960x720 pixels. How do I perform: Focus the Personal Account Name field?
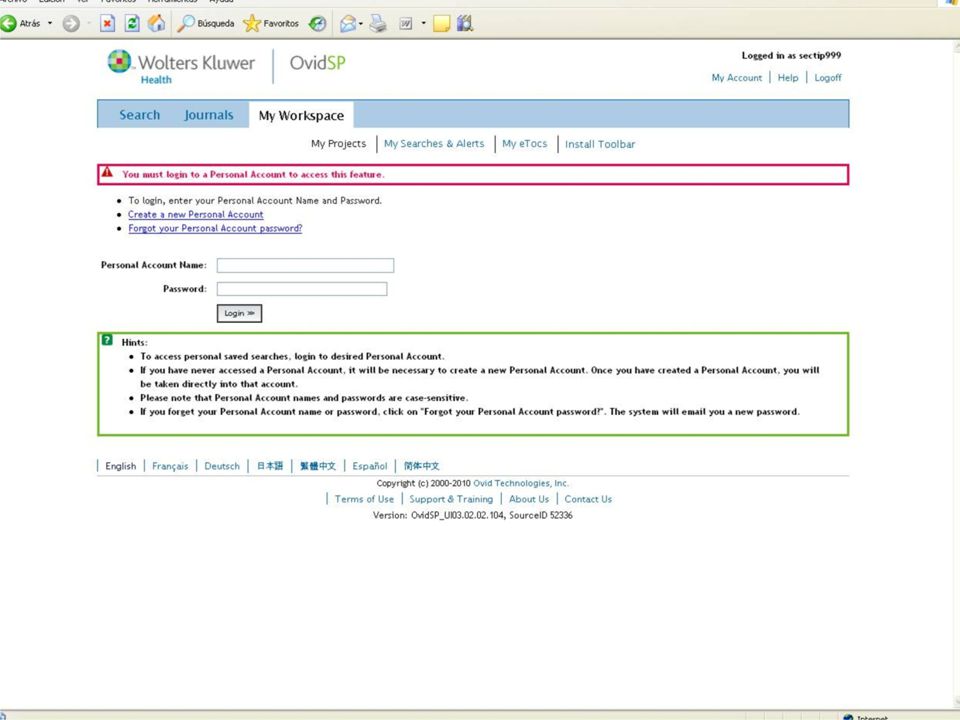click(x=306, y=265)
